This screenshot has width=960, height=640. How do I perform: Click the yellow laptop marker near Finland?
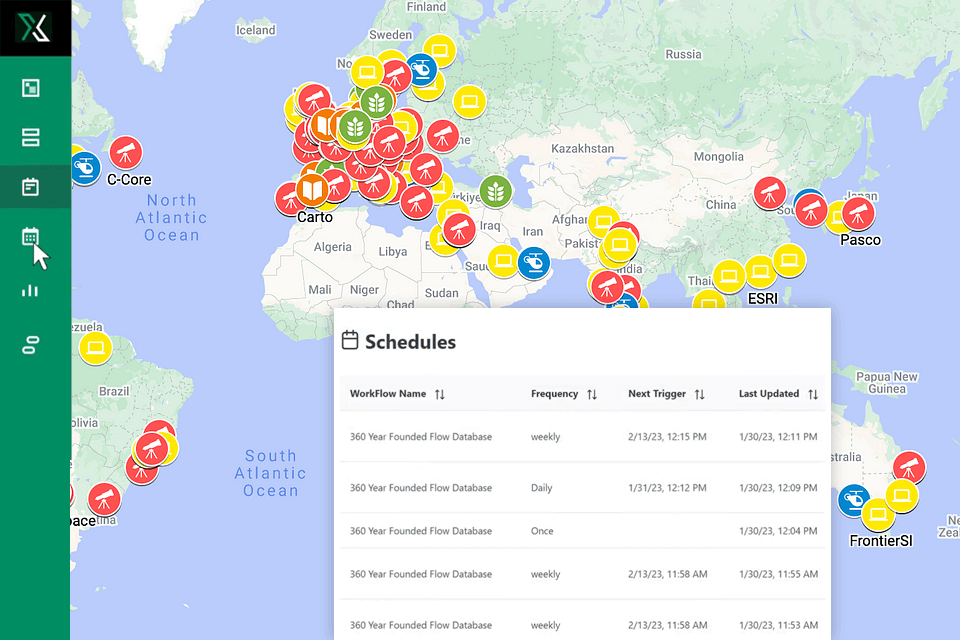[439, 50]
